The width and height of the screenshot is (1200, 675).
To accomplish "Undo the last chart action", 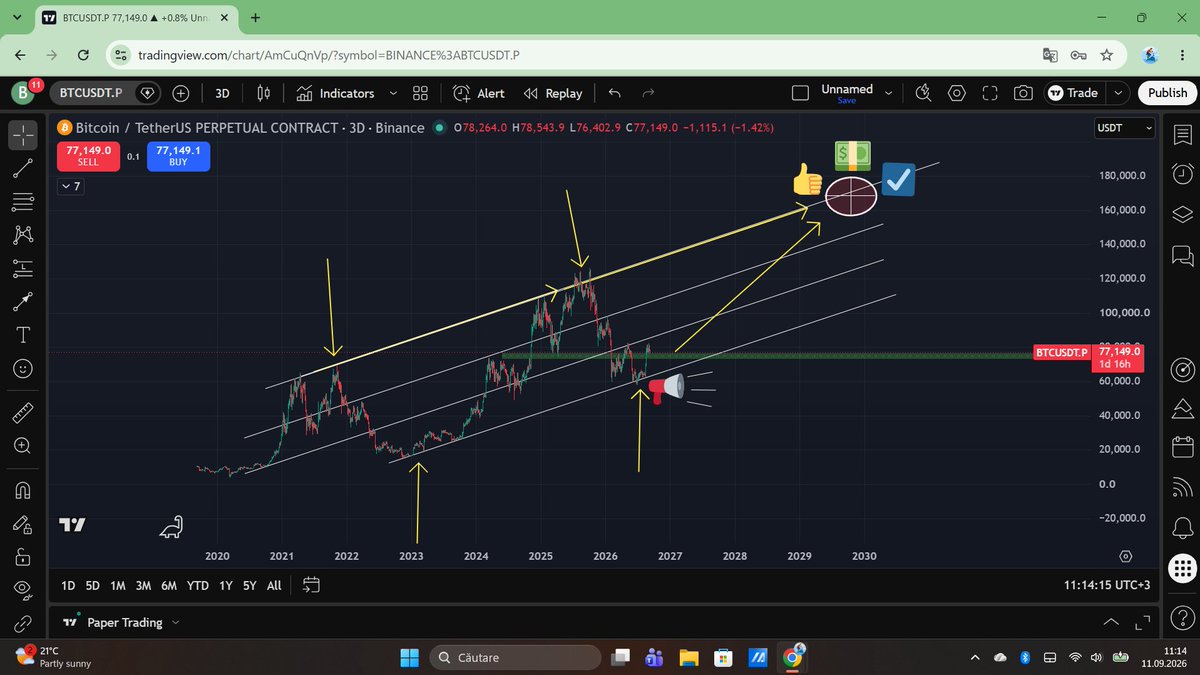I will 614,93.
